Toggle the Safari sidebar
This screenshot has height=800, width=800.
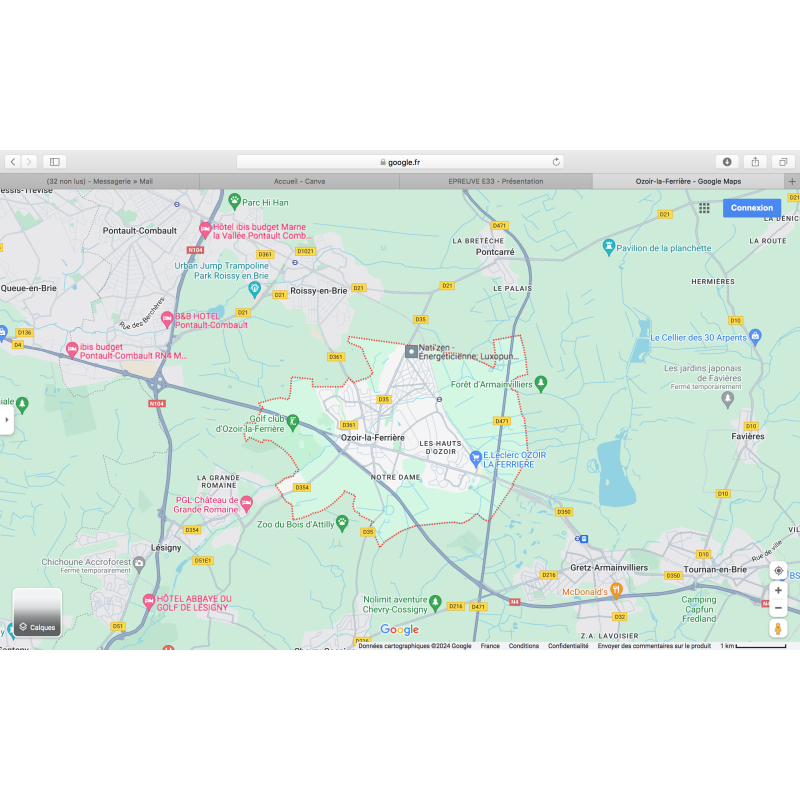click(x=55, y=162)
